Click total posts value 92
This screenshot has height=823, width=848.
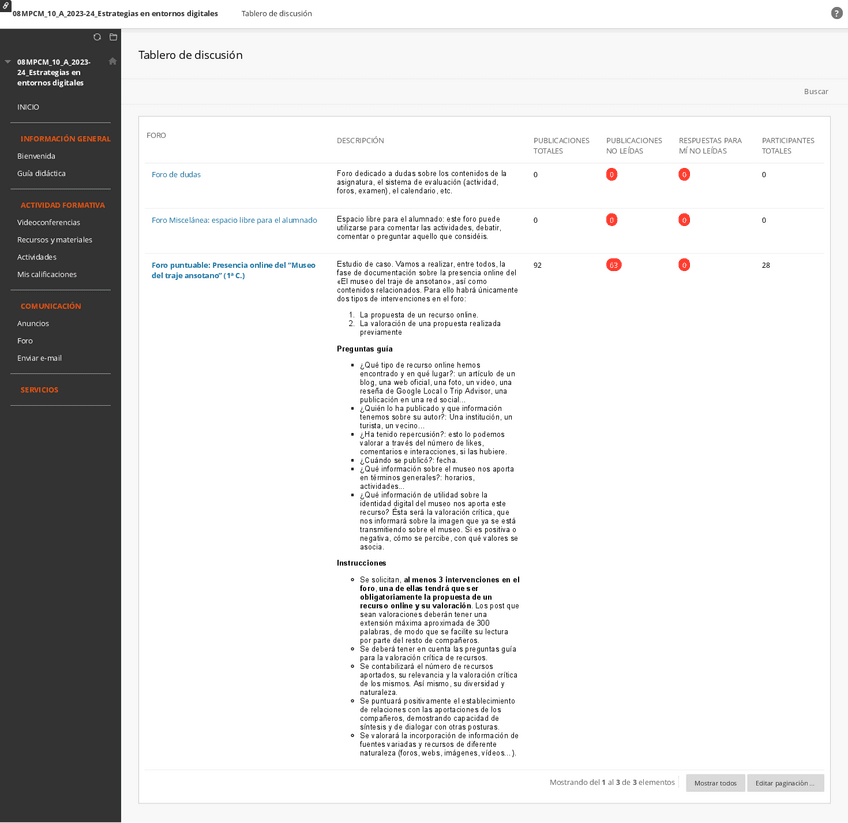pyautogui.click(x=538, y=266)
